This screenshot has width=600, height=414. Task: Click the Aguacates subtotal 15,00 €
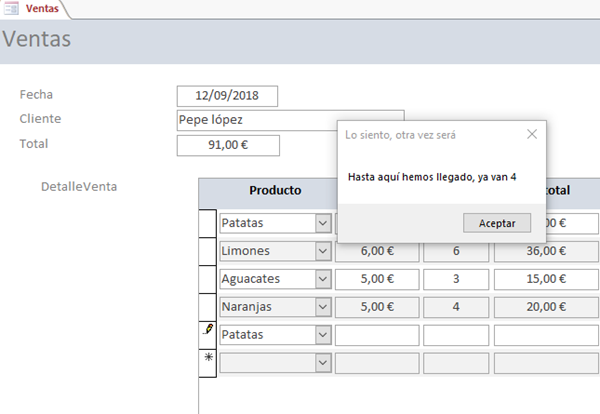546,279
